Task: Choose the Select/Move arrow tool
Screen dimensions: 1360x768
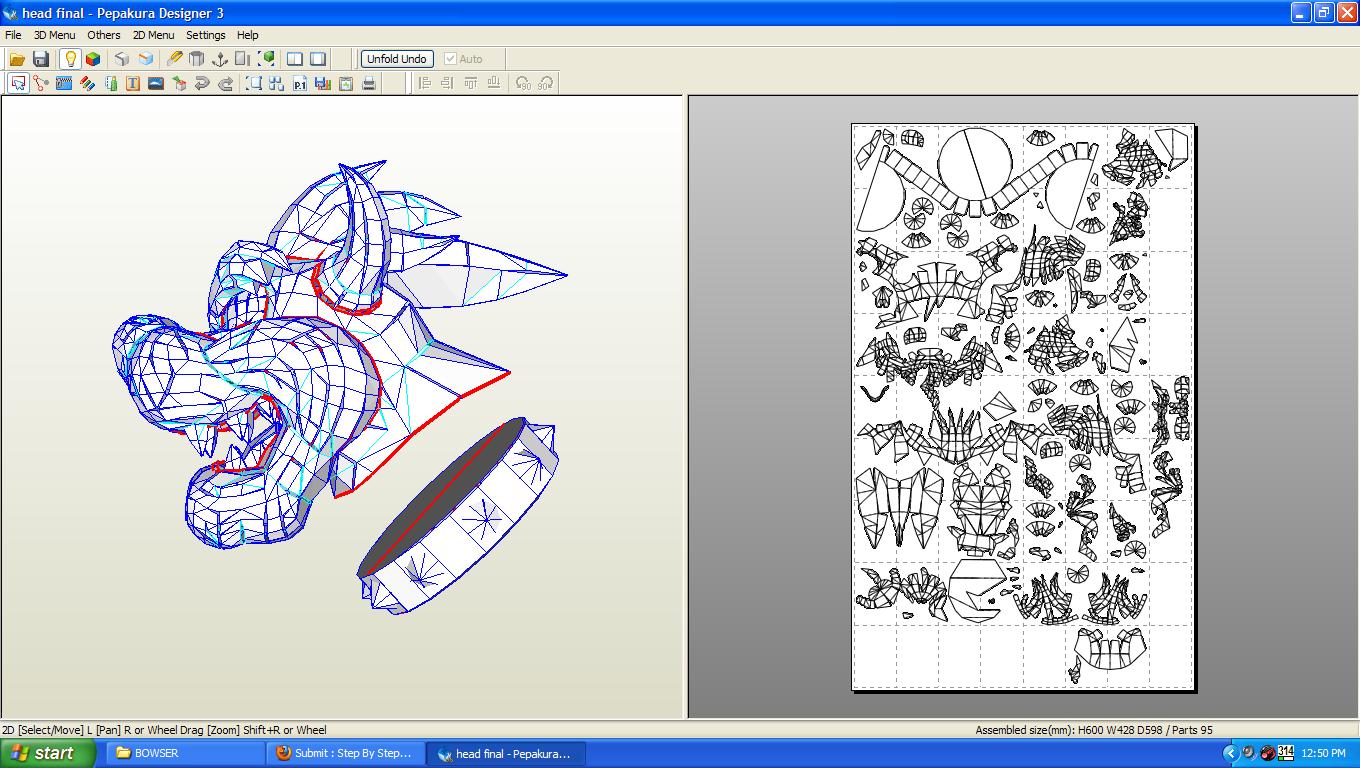Action: coord(18,83)
